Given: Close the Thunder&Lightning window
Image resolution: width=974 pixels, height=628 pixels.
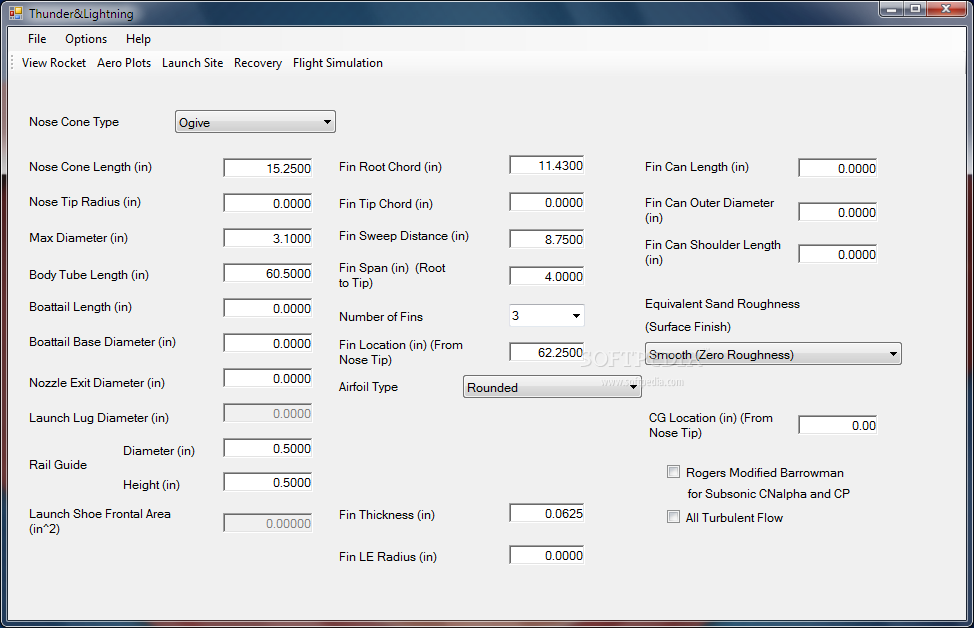Looking at the screenshot, I should [x=947, y=9].
